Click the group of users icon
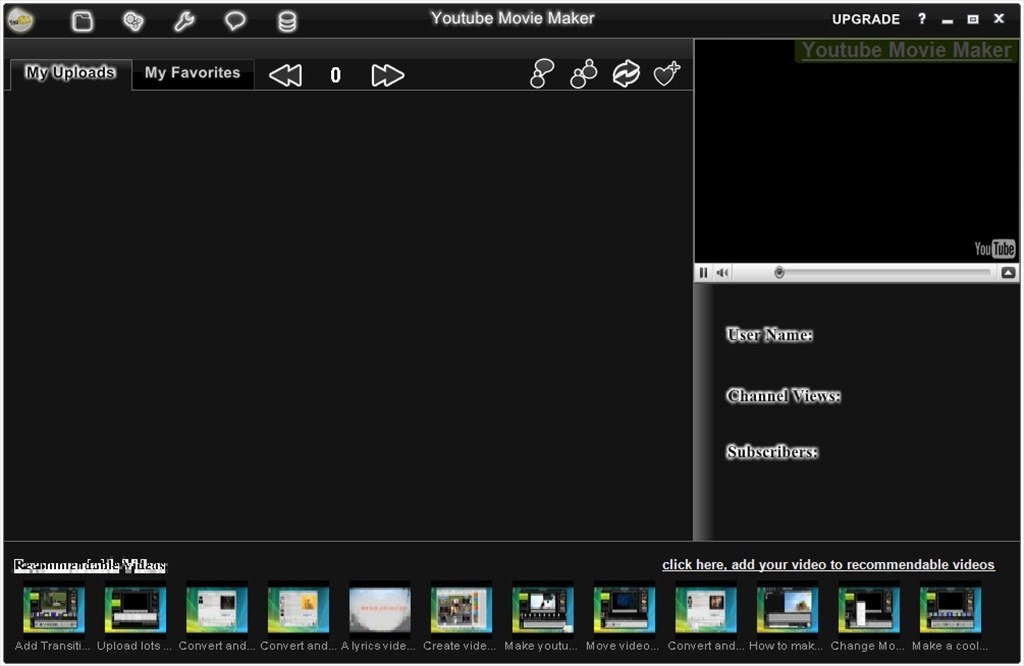 (583, 74)
